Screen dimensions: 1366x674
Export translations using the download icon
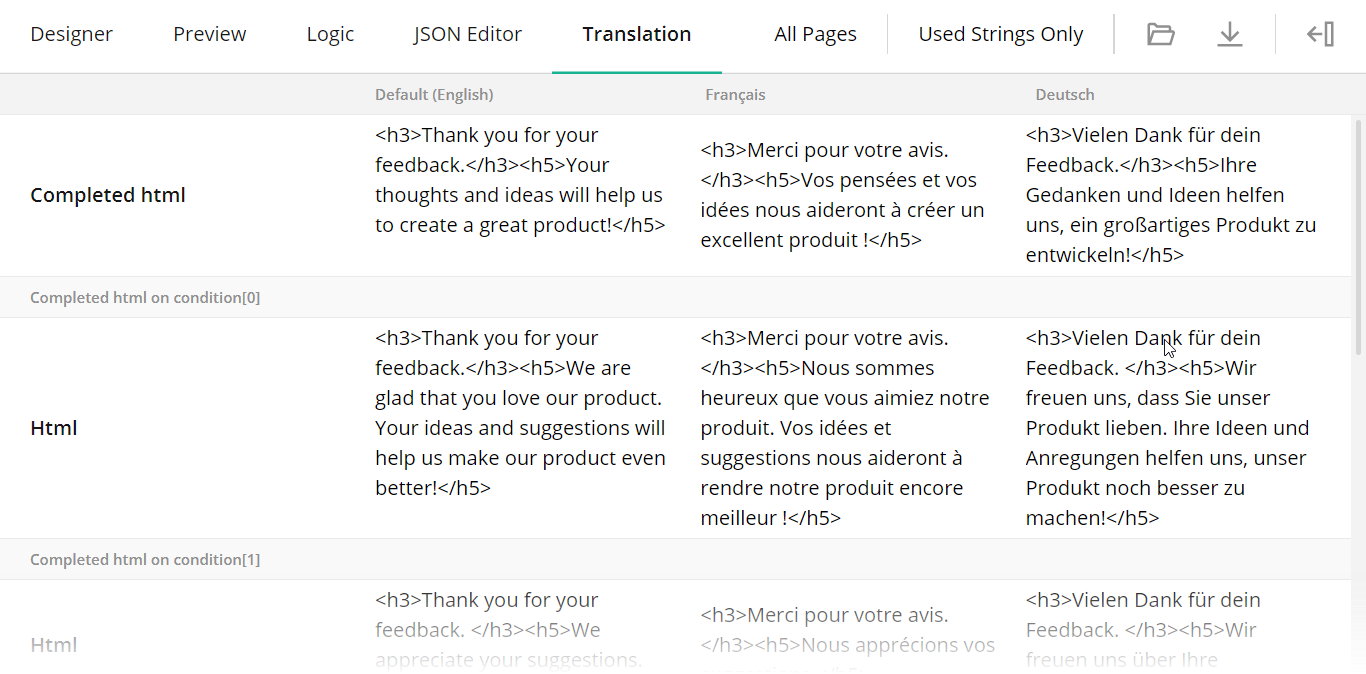tap(1230, 33)
